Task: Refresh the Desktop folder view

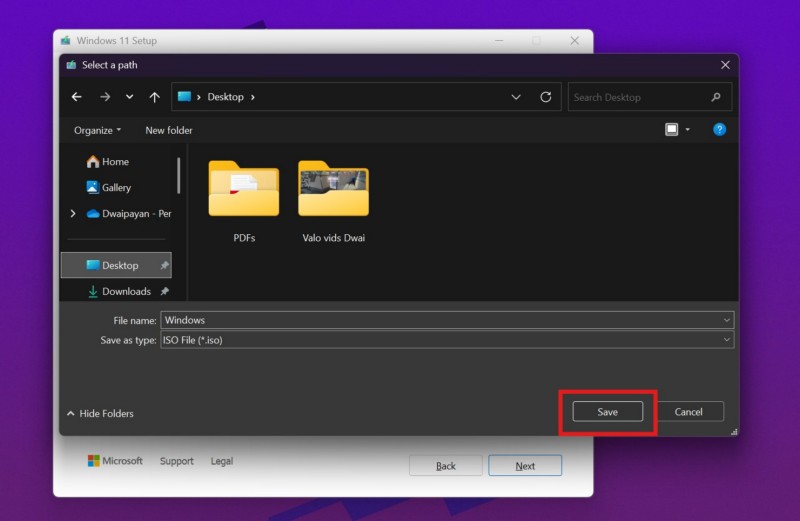Action: click(x=545, y=97)
